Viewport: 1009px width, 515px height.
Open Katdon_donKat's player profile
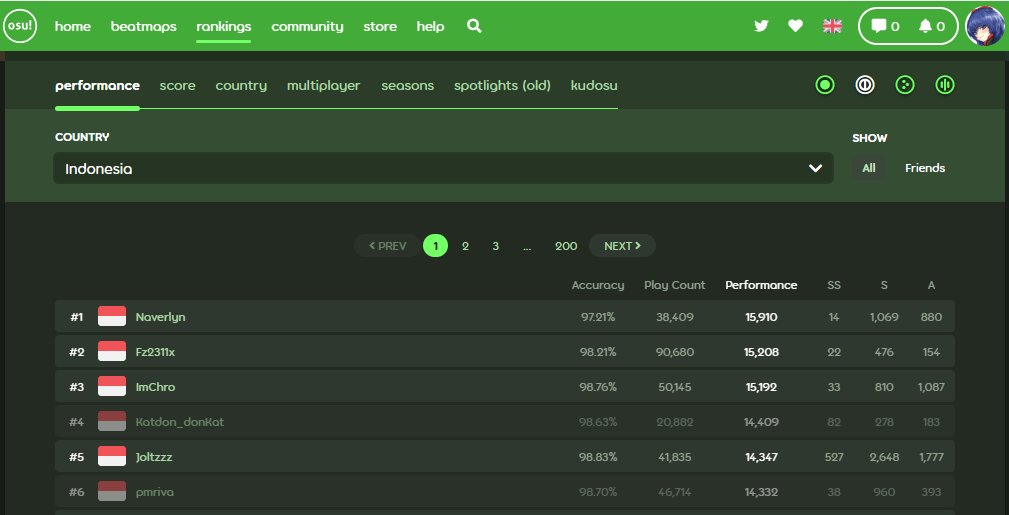[x=180, y=422]
